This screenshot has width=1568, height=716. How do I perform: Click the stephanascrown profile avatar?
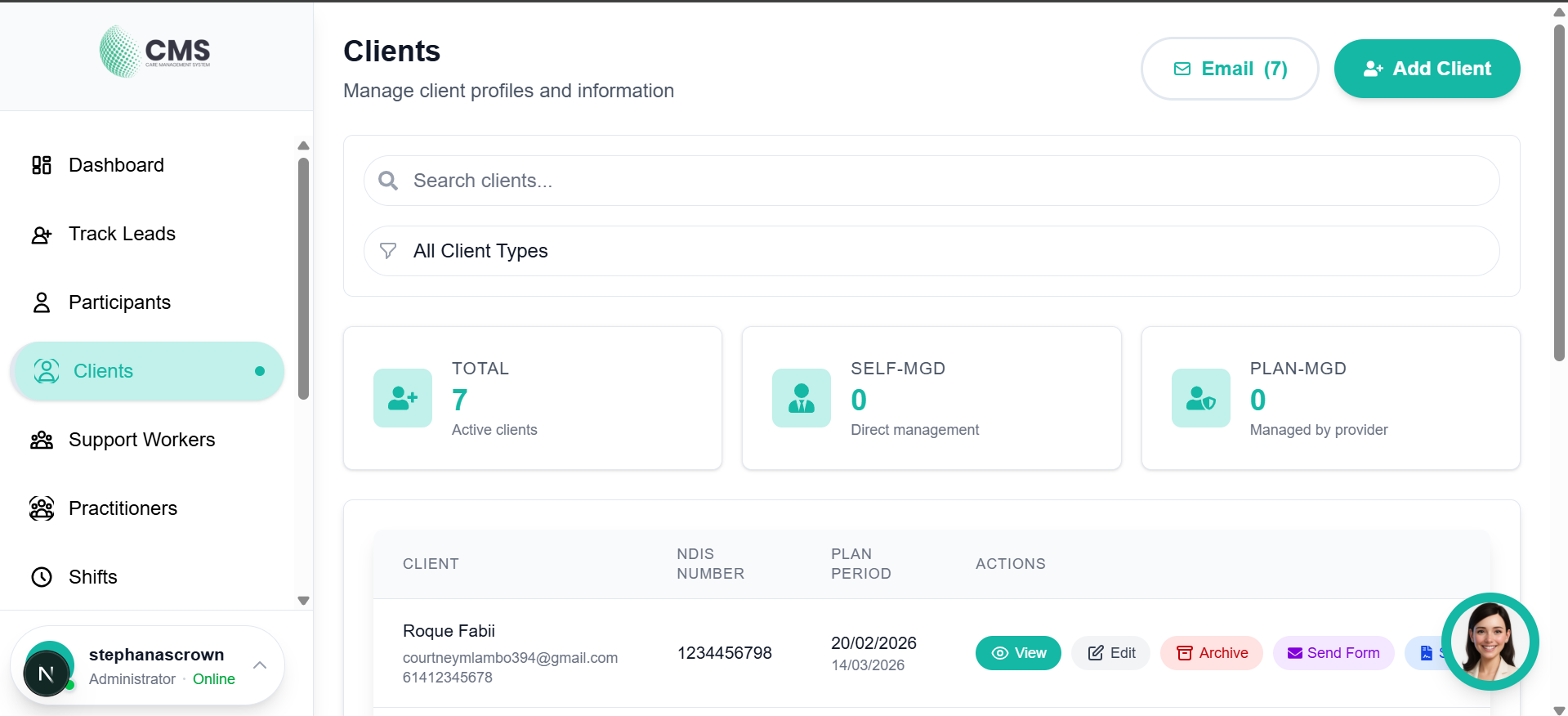[47, 672]
